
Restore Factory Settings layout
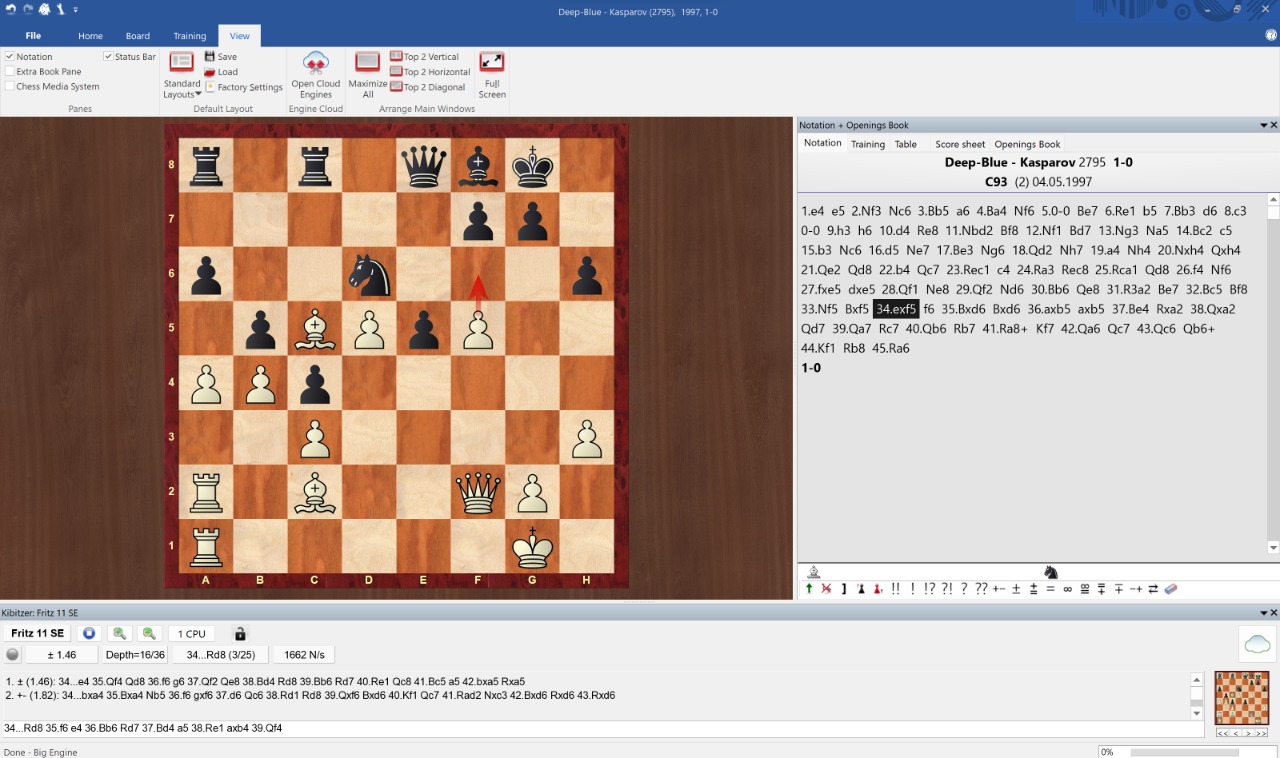[244, 87]
